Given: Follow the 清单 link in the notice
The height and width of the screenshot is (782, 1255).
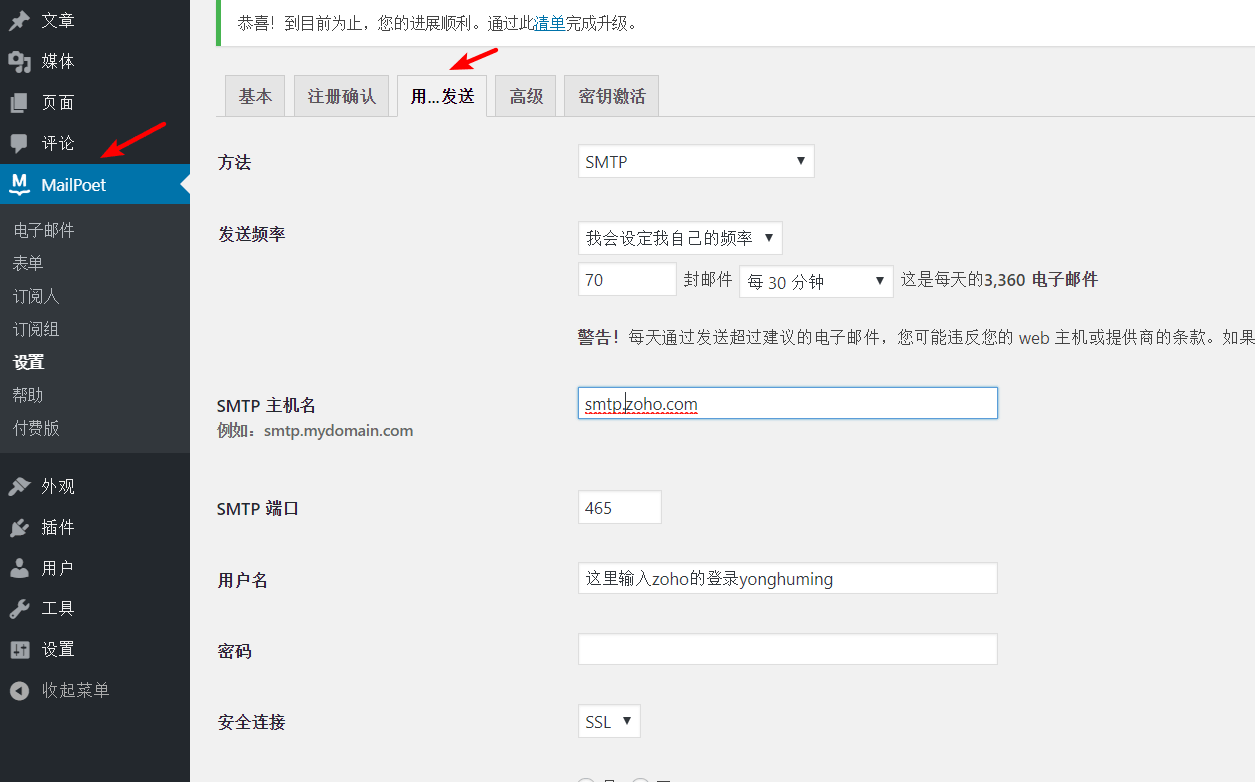Looking at the screenshot, I should click(x=549, y=23).
